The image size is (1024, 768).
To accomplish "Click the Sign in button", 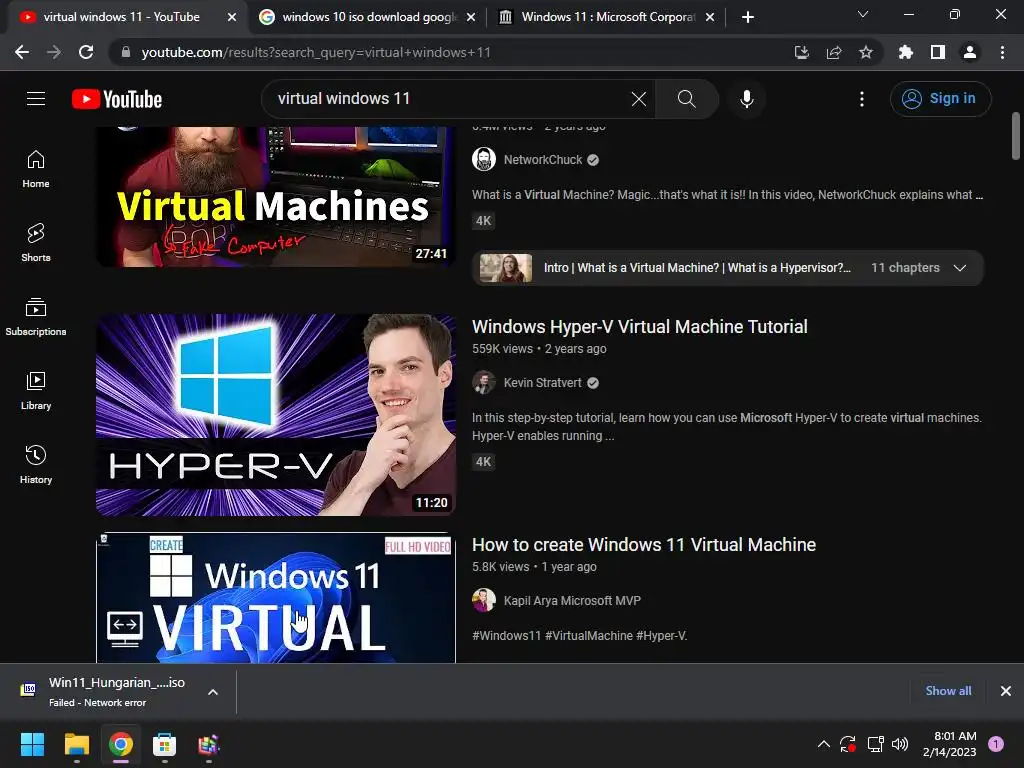I will [x=940, y=99].
